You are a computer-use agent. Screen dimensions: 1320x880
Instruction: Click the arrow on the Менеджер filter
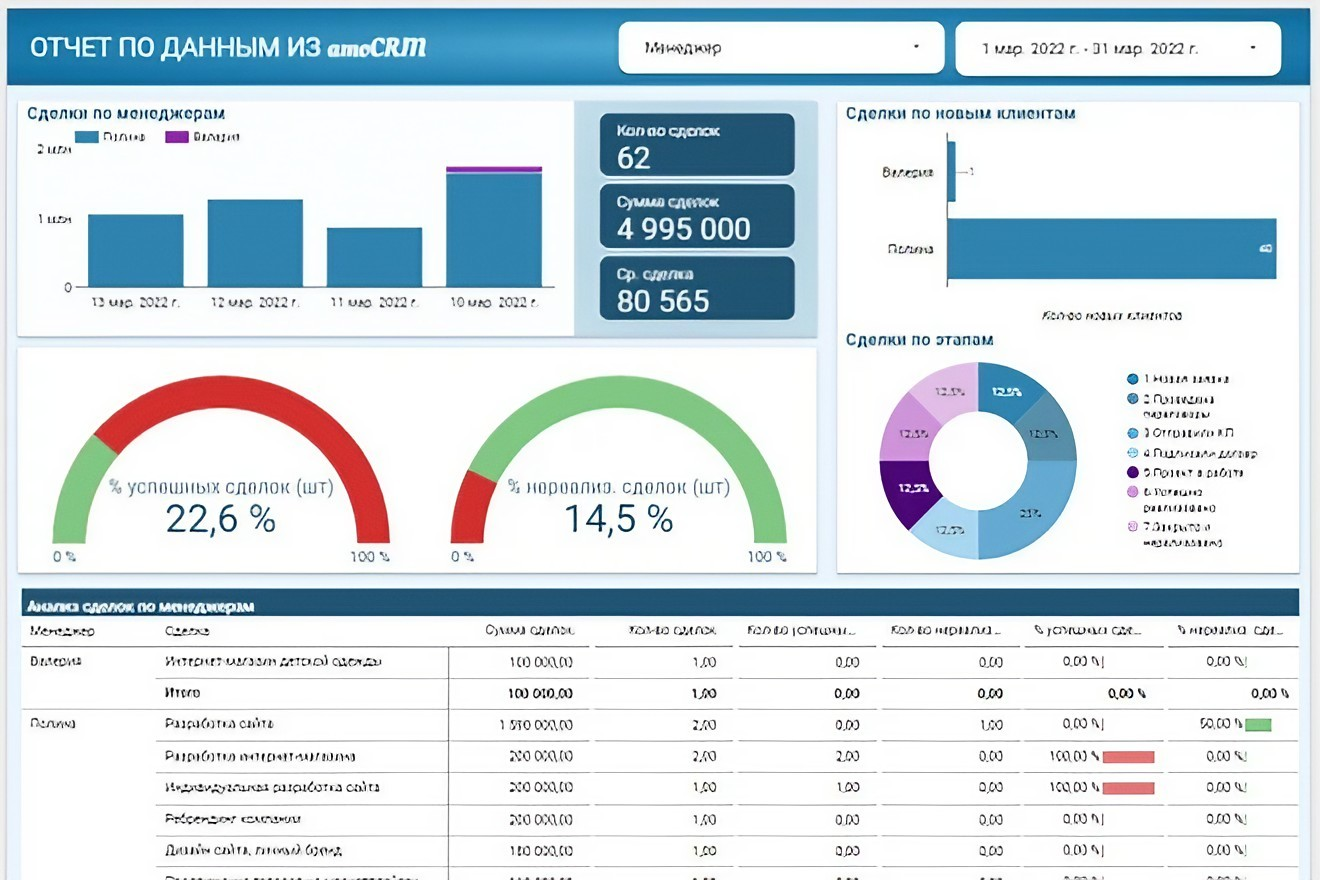(916, 48)
